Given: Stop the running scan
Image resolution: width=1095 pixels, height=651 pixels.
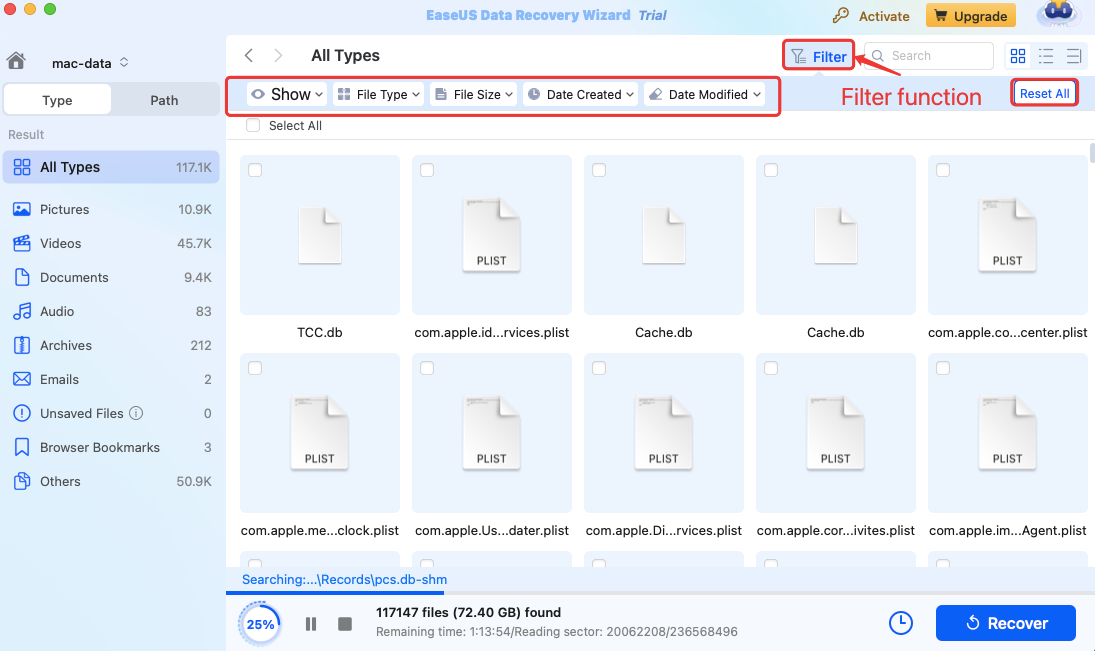Looking at the screenshot, I should [345, 624].
